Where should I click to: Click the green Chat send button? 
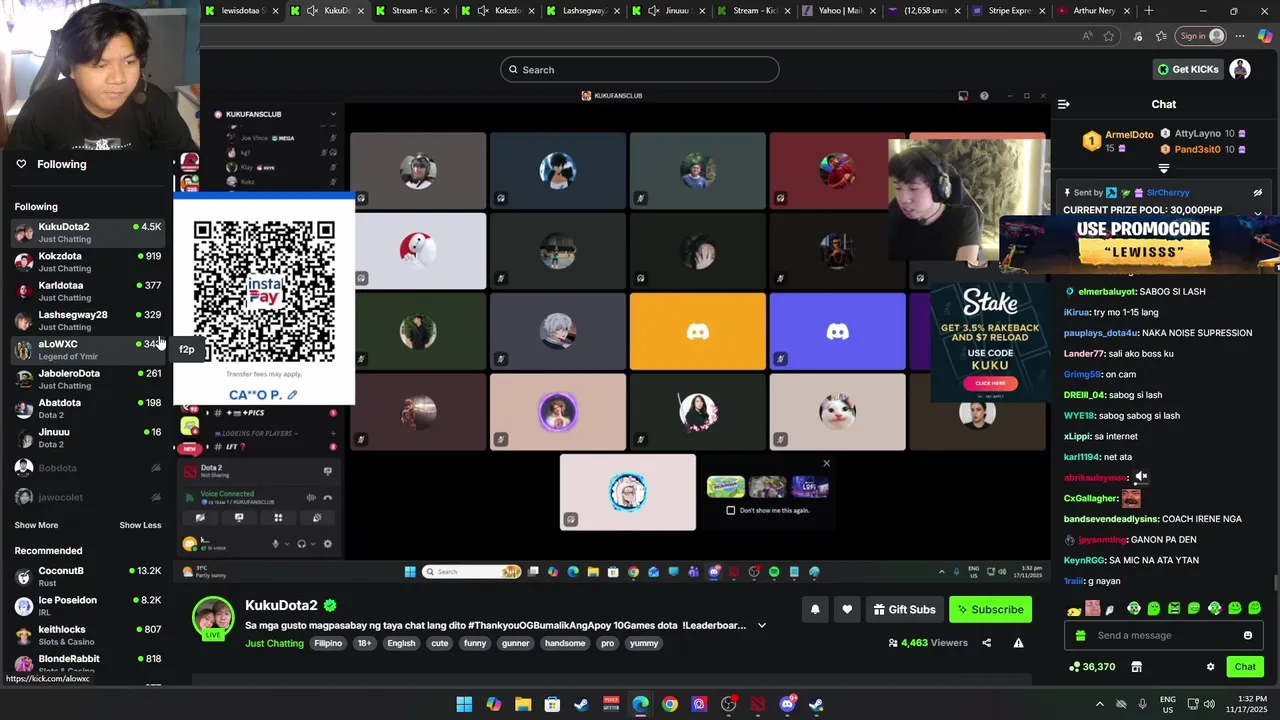(1245, 667)
